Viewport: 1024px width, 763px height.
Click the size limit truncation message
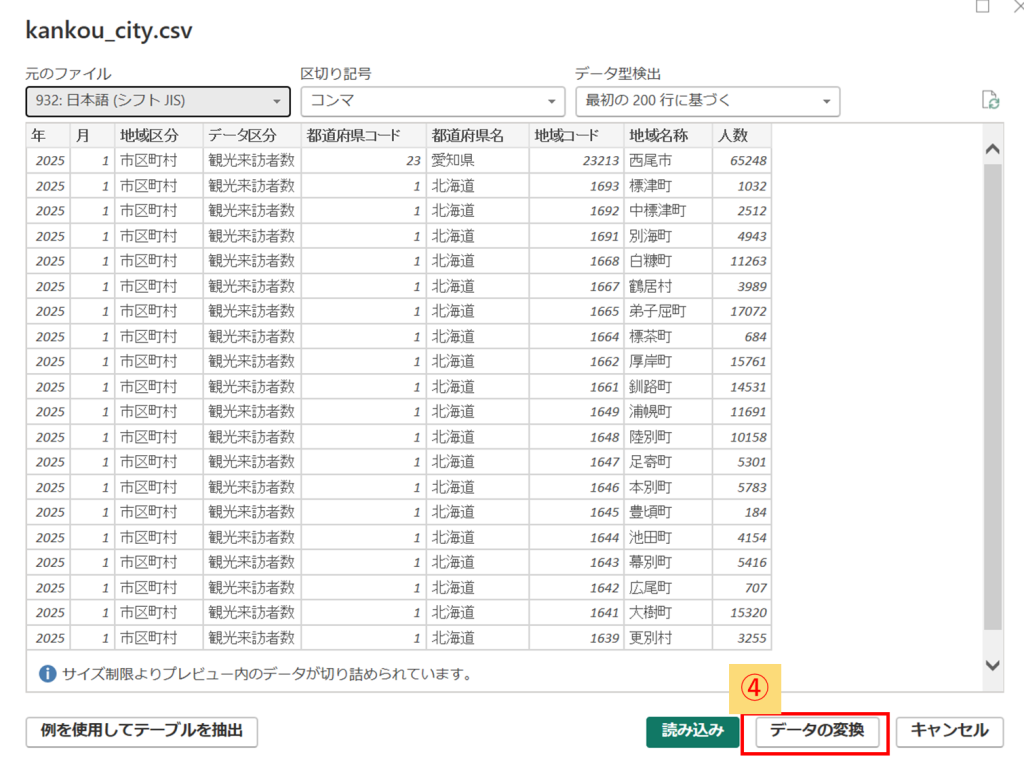pos(267,674)
